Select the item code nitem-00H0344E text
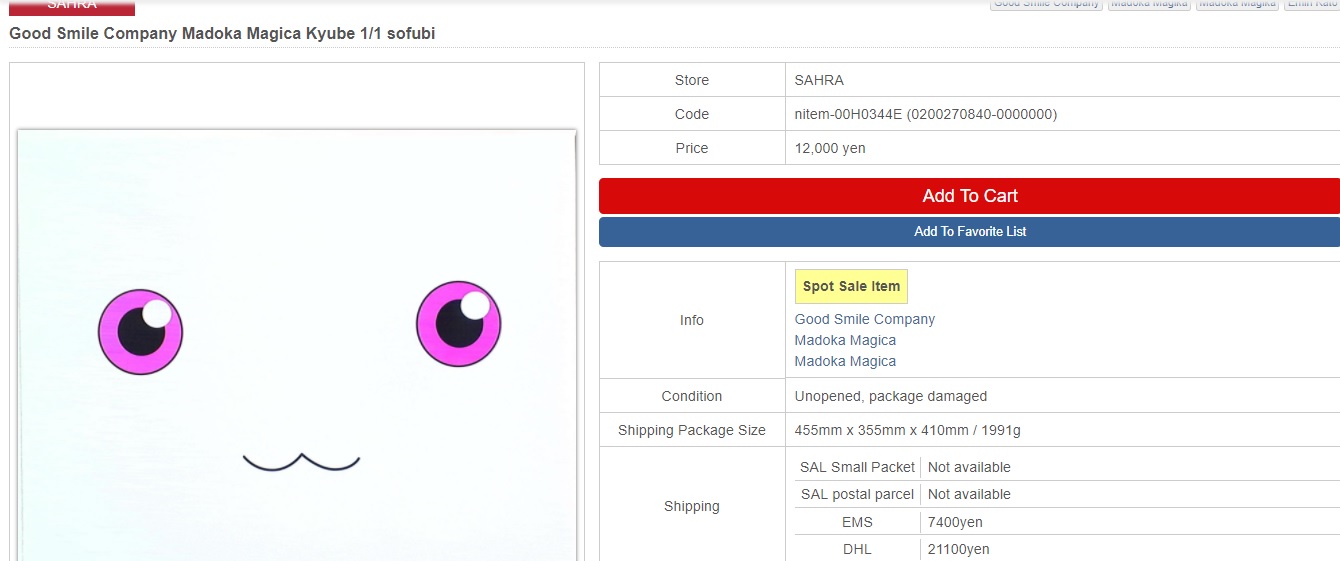This screenshot has width=1340, height=561. click(x=925, y=114)
